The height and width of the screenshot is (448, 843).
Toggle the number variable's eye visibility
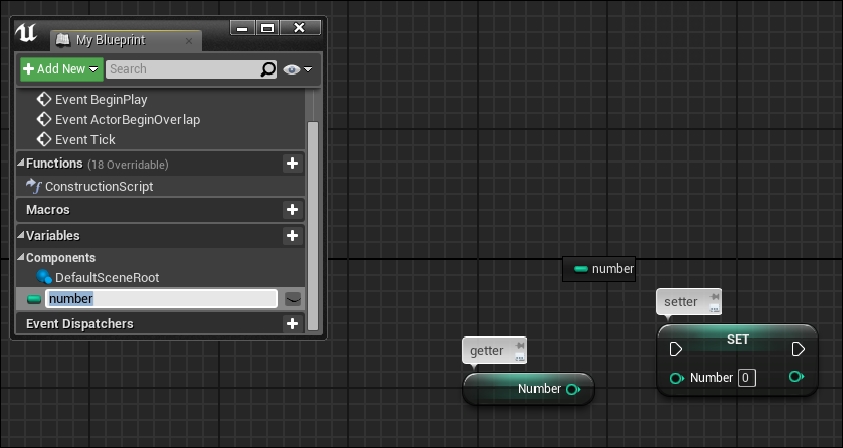[x=292, y=299]
